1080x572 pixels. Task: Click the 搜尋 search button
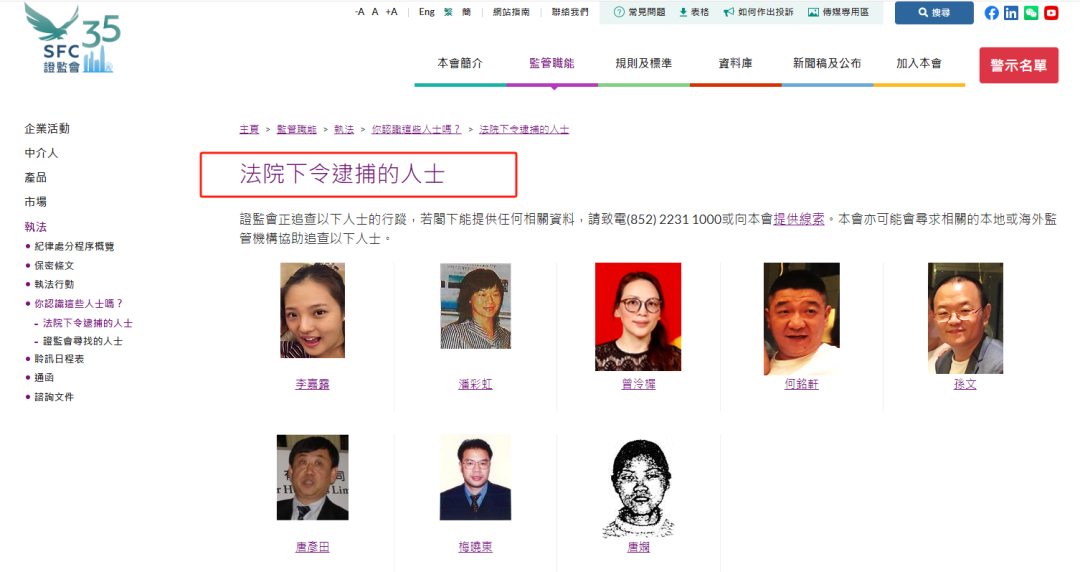934,12
